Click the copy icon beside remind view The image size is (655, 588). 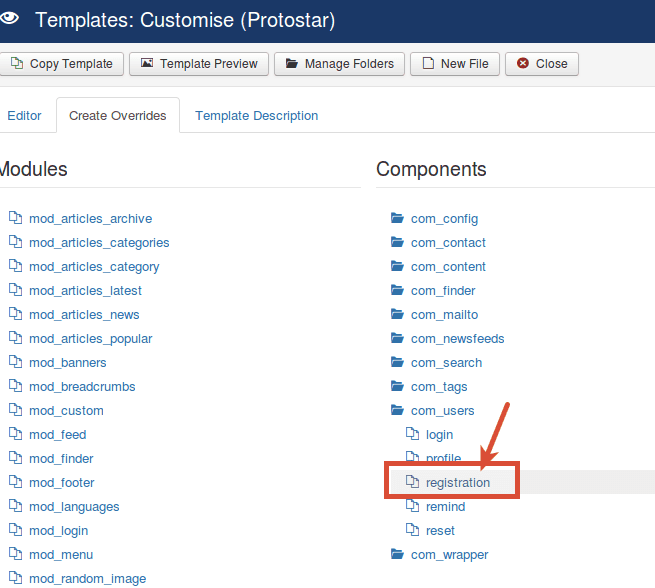pos(413,506)
